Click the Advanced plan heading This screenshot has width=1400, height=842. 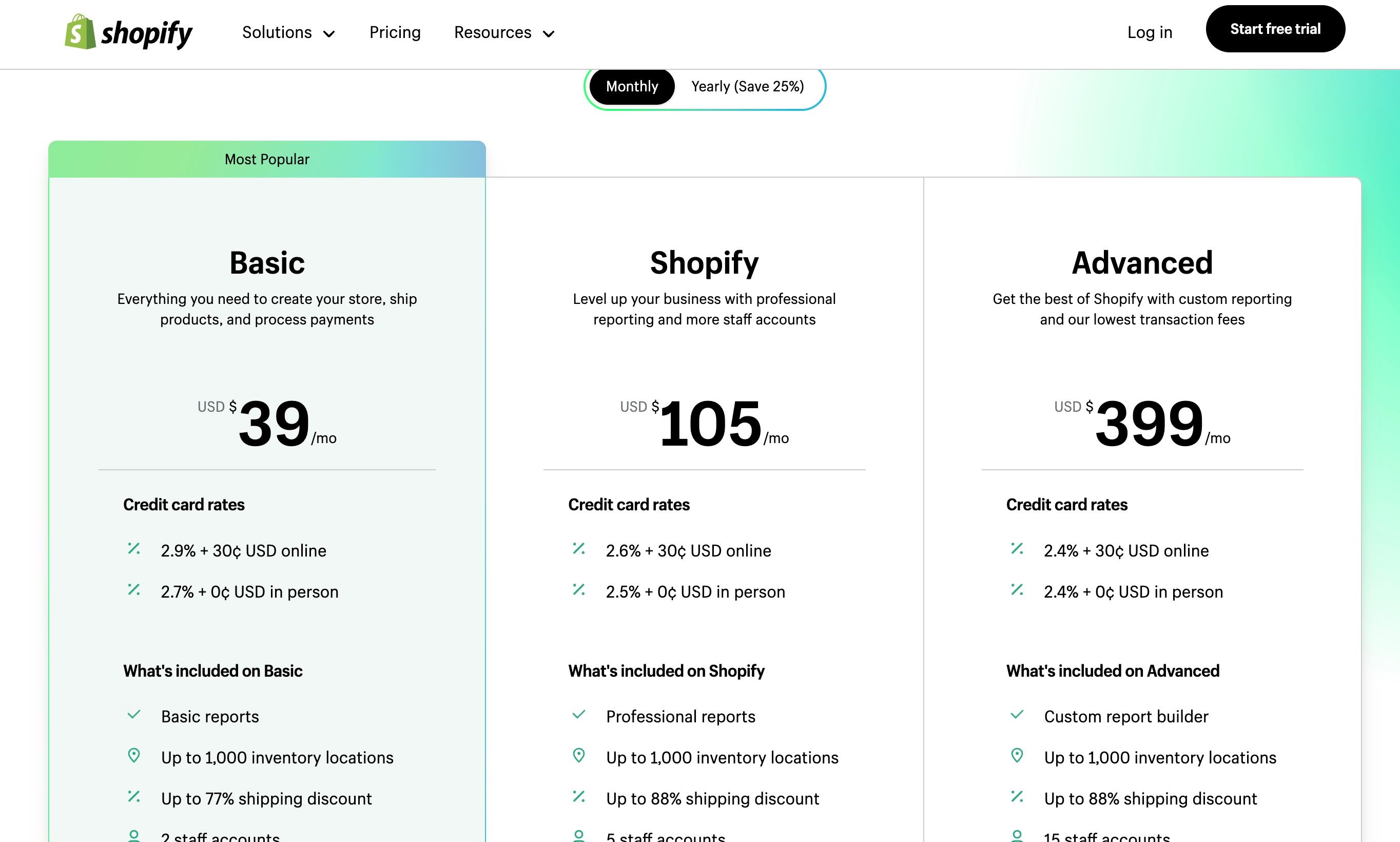click(x=1142, y=263)
